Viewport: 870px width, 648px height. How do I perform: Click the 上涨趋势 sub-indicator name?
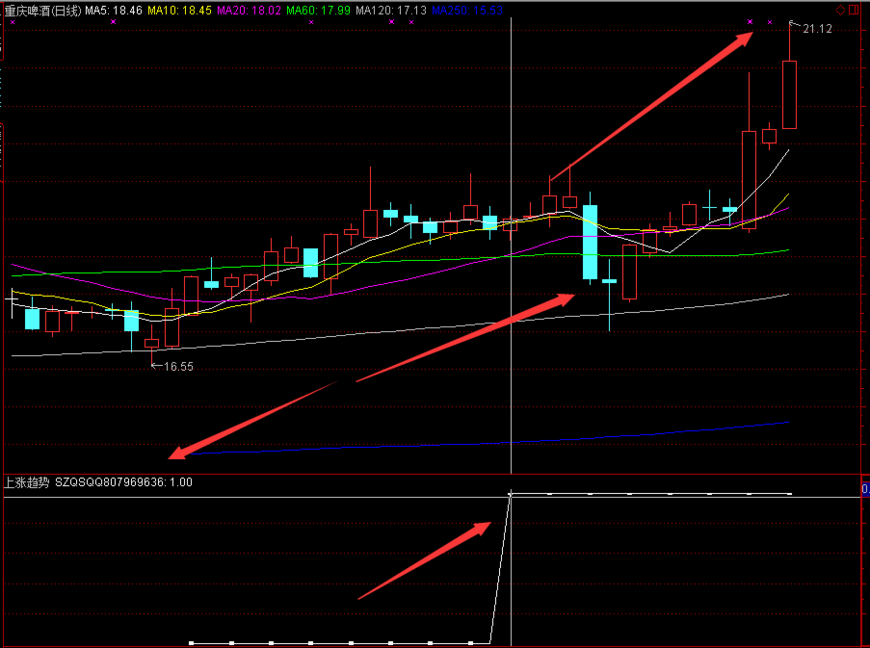[27, 483]
